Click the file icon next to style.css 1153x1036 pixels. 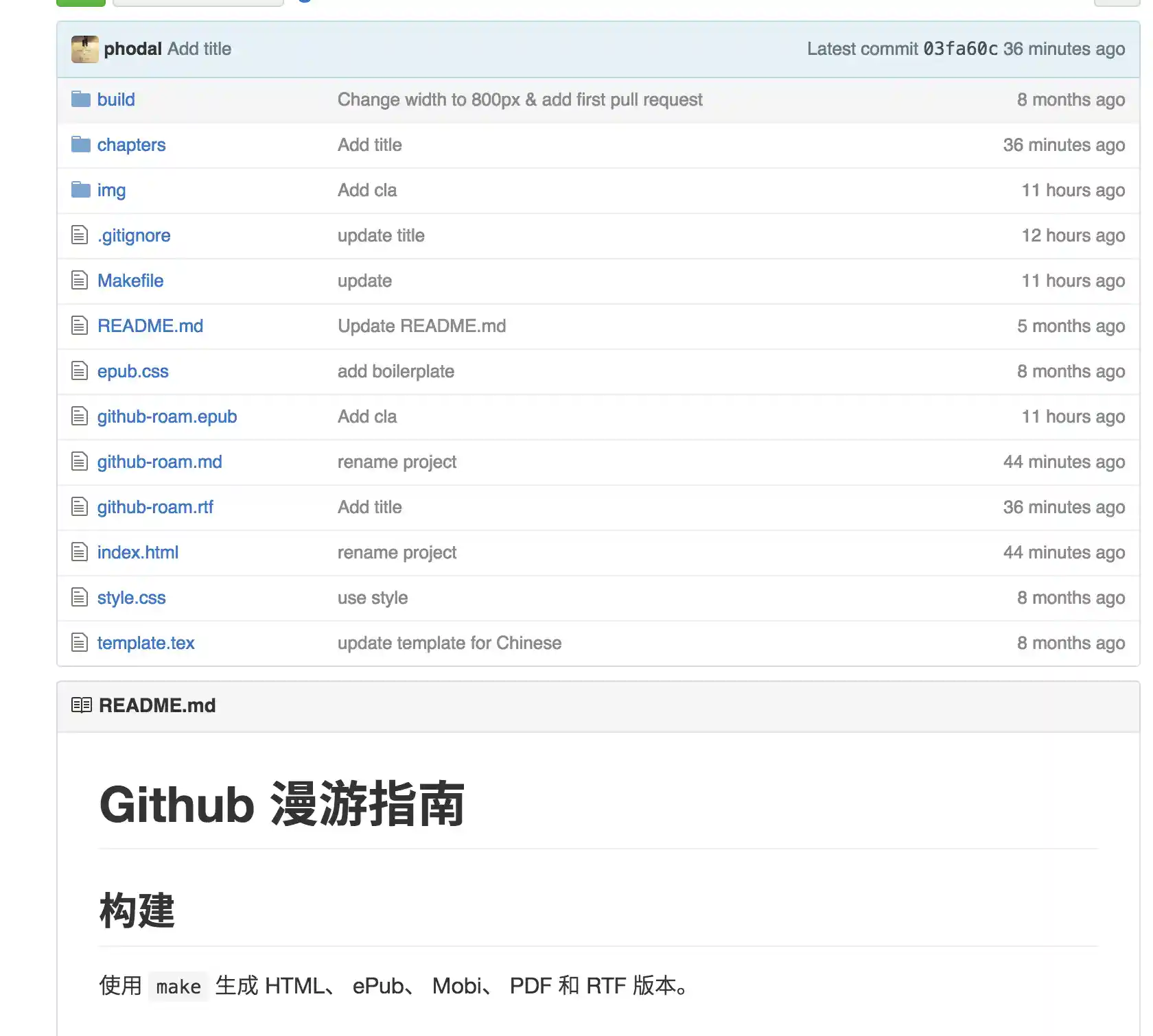[x=80, y=597]
